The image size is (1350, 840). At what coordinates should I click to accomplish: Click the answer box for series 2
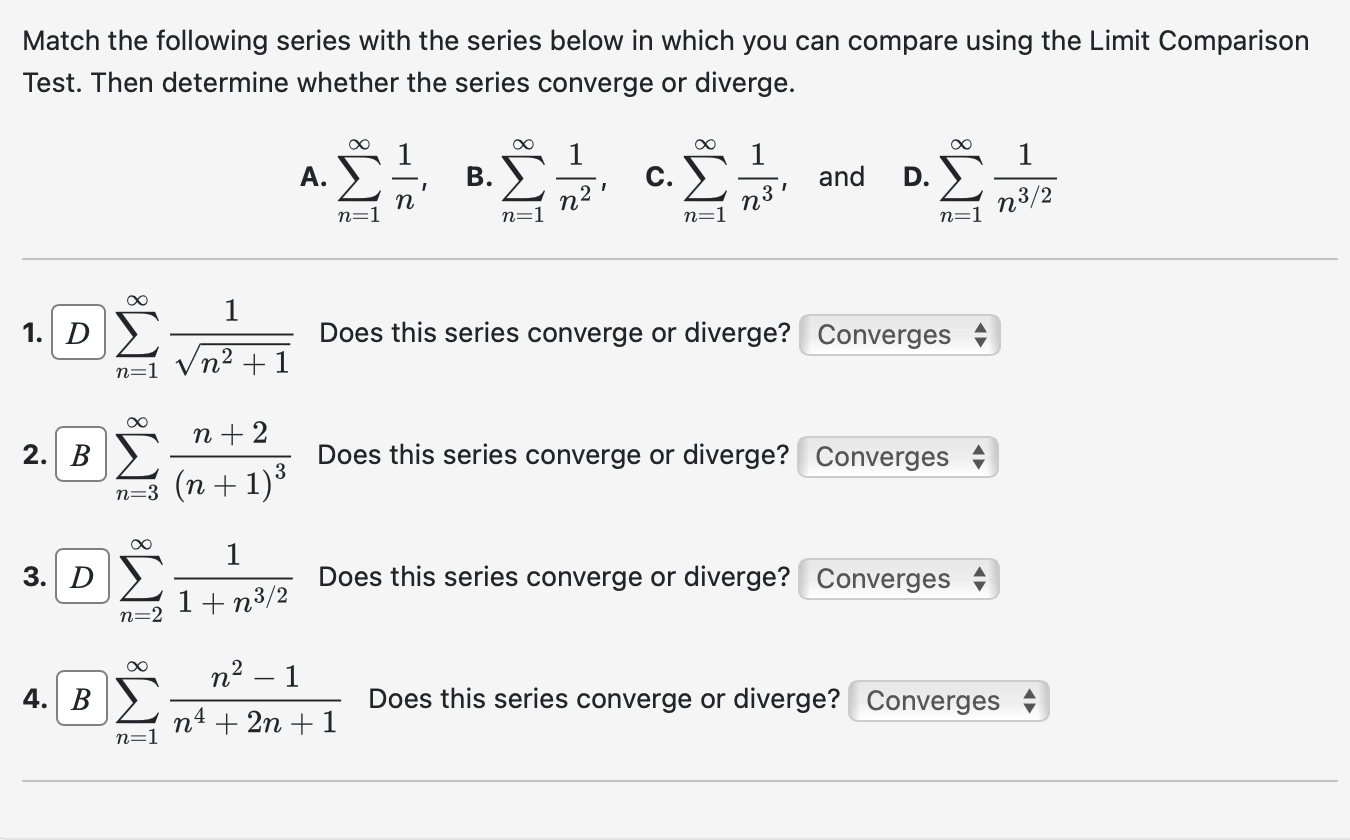(80, 456)
